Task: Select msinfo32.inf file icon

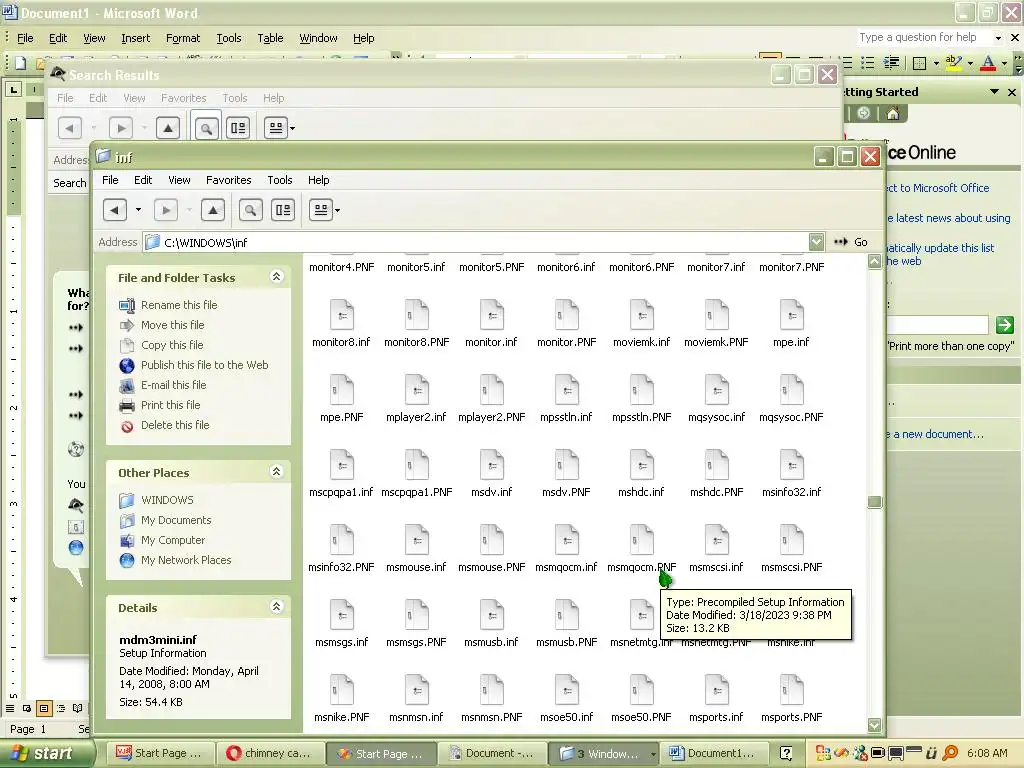Action: tap(792, 466)
